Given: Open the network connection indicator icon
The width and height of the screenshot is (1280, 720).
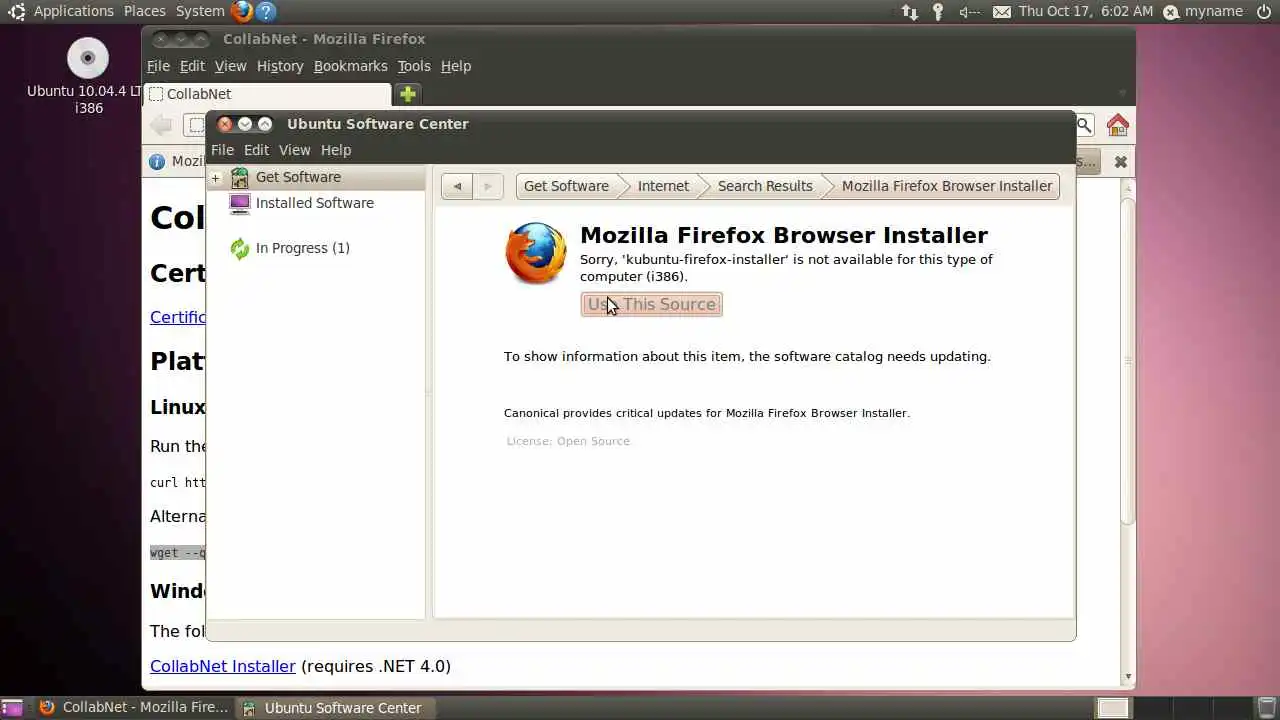Looking at the screenshot, I should 909,12.
